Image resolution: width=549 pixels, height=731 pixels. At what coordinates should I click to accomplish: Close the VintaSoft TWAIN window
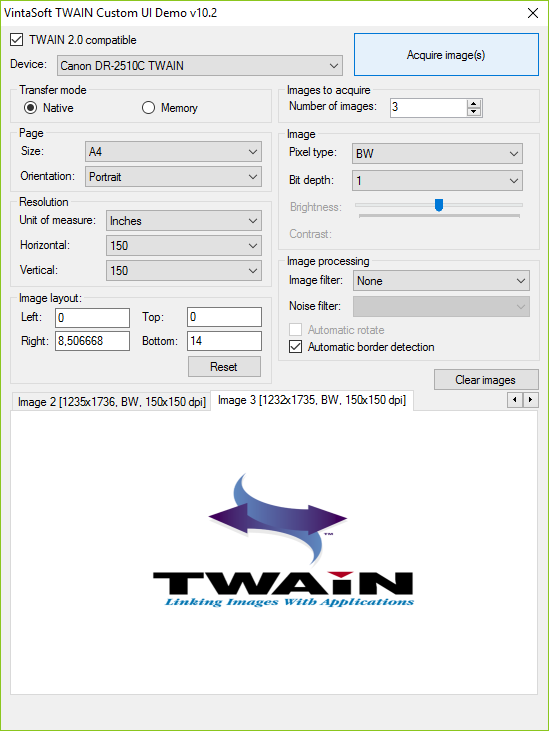533,13
